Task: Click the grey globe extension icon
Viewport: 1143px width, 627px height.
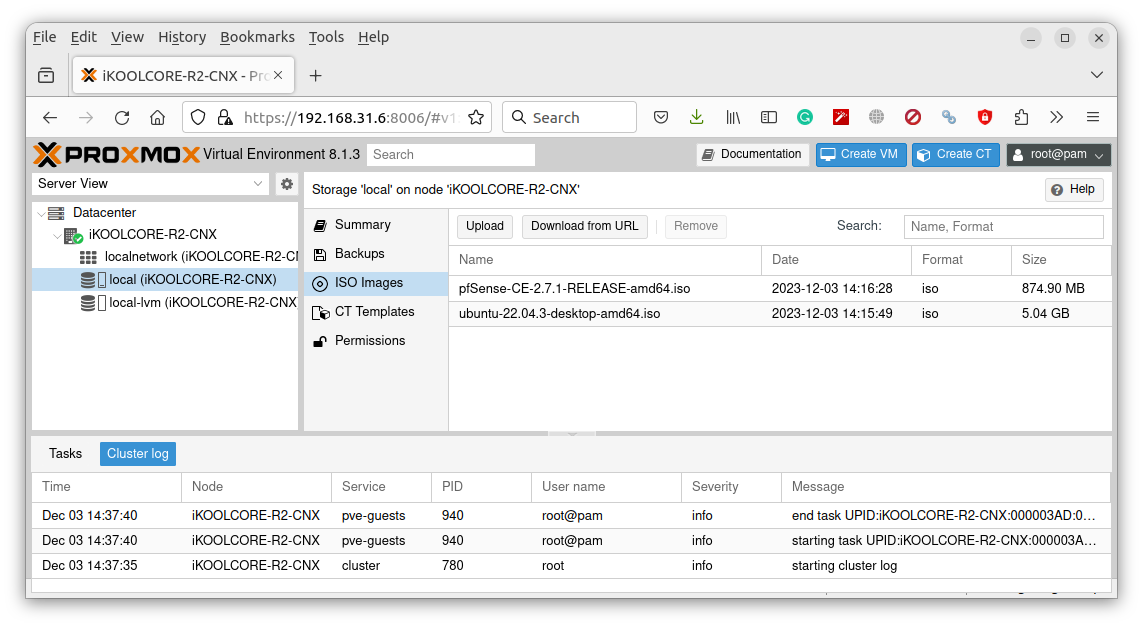Action: point(876,117)
